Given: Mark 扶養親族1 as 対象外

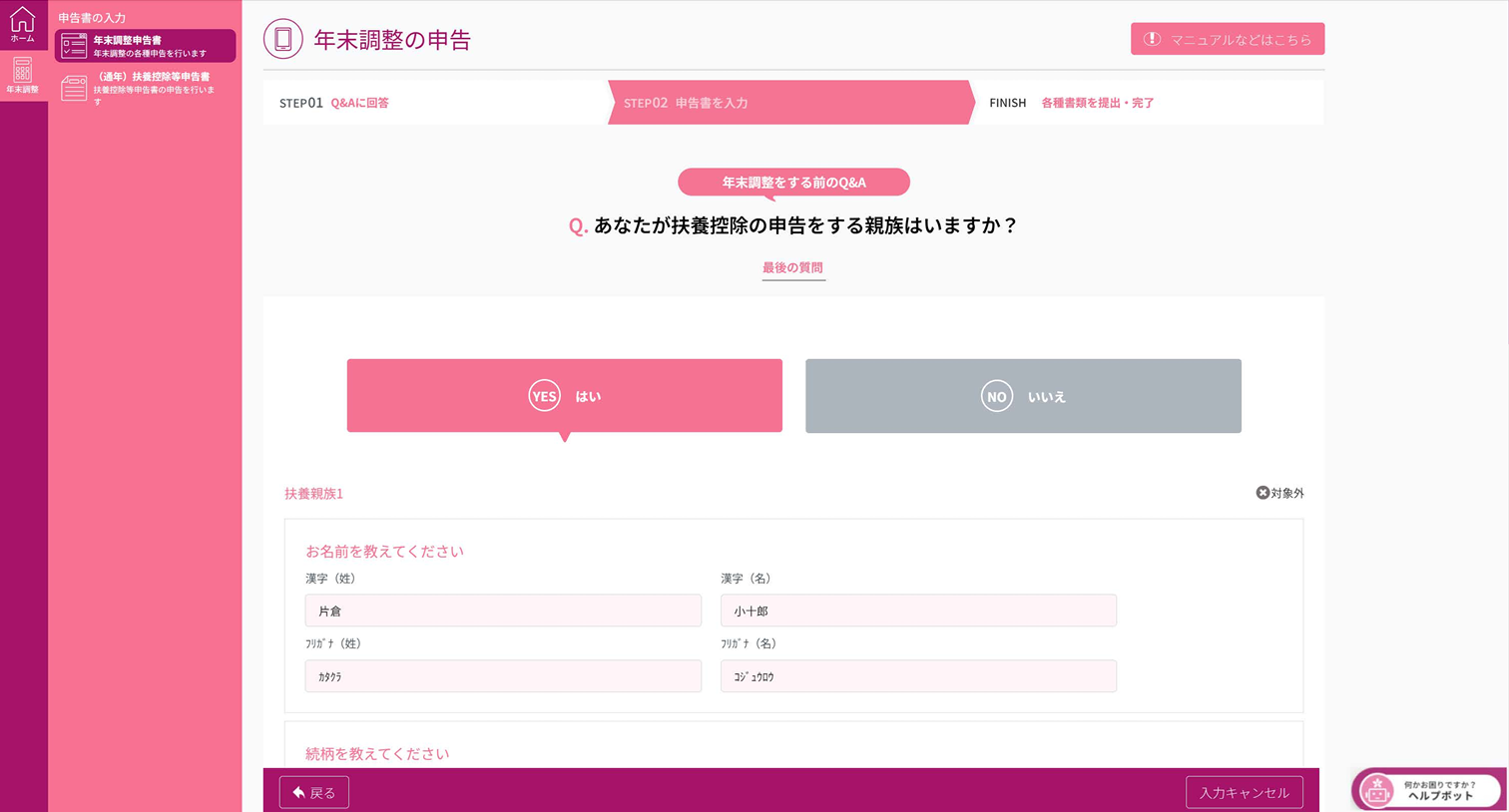Looking at the screenshot, I should click(1280, 492).
